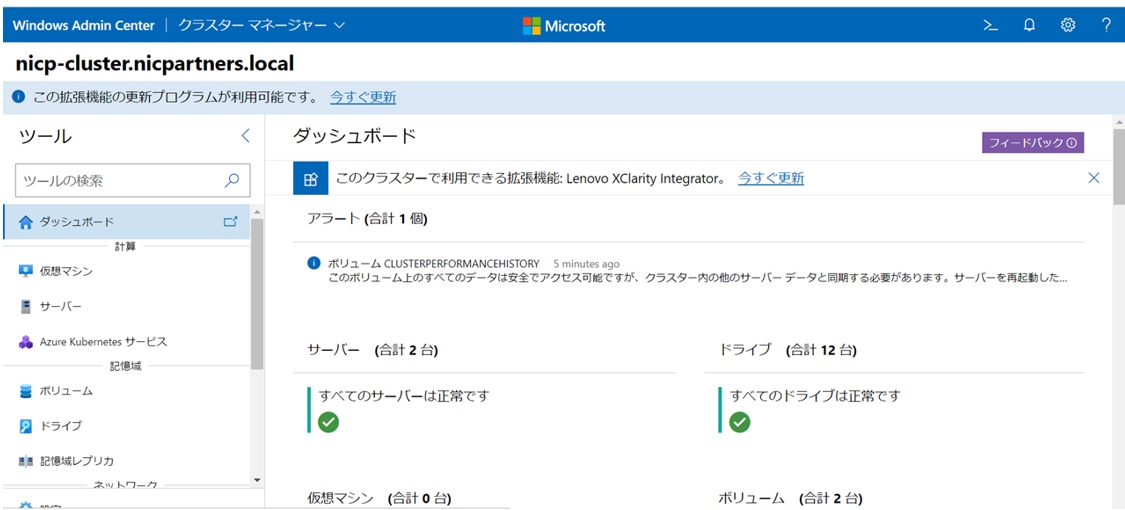Open the notifications bell
This screenshot has width=1125, height=510.
(x=1029, y=25)
